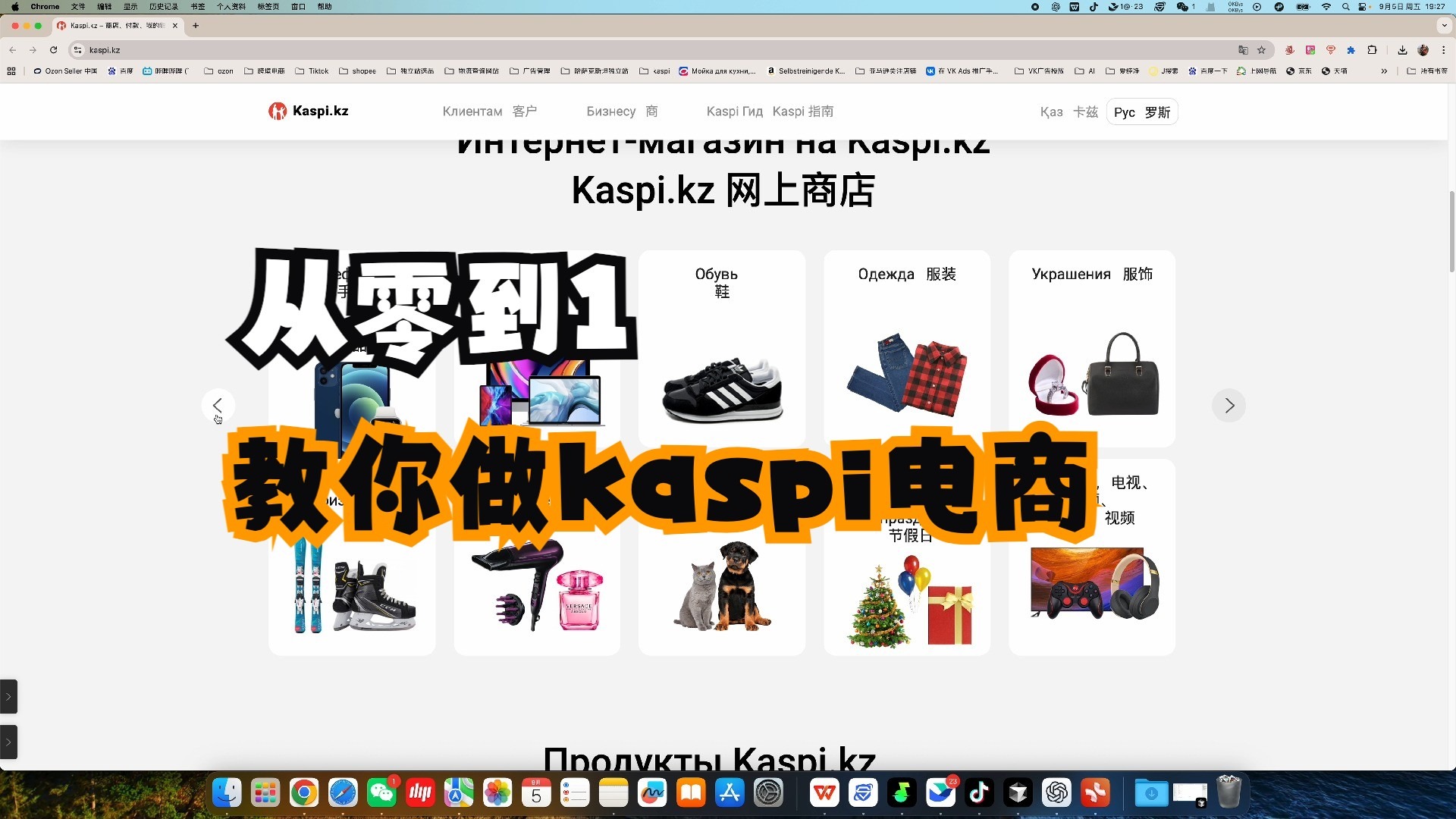1456x819 pixels.
Task: Open VK Ads bookmark
Action: (962, 71)
